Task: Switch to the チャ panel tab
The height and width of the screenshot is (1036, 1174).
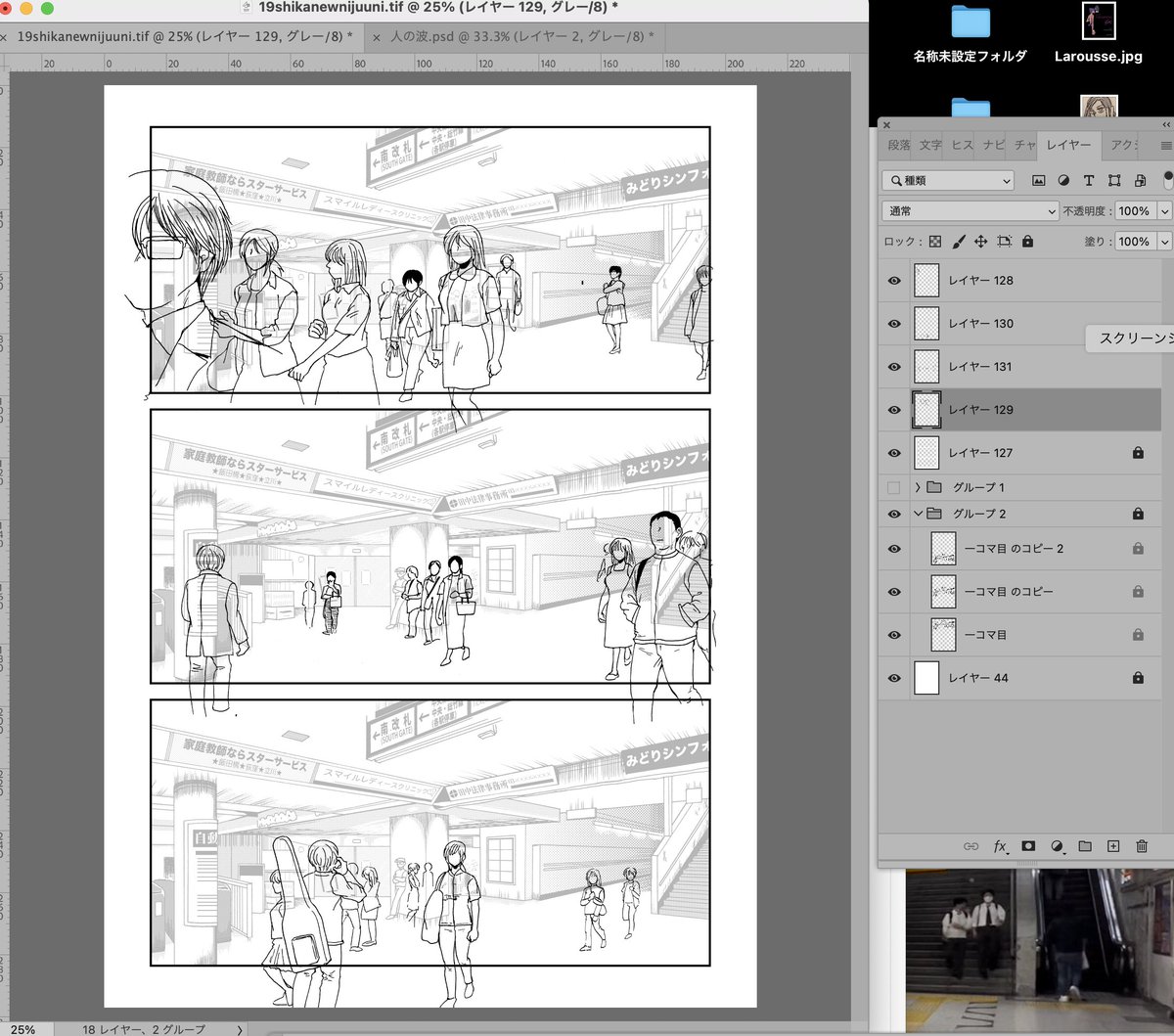Action: [1024, 145]
